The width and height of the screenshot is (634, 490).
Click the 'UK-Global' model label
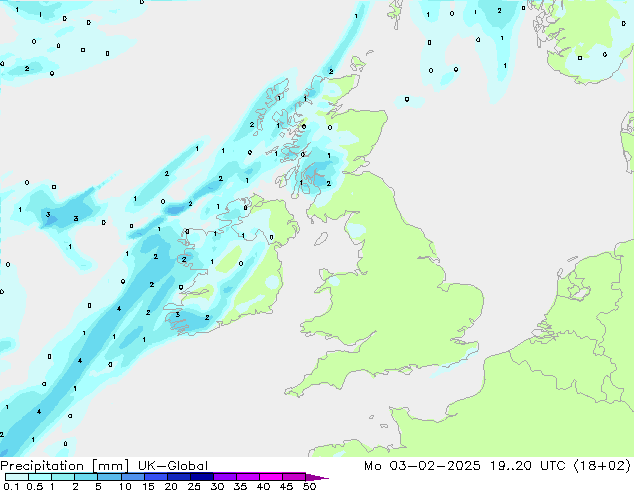point(173,466)
